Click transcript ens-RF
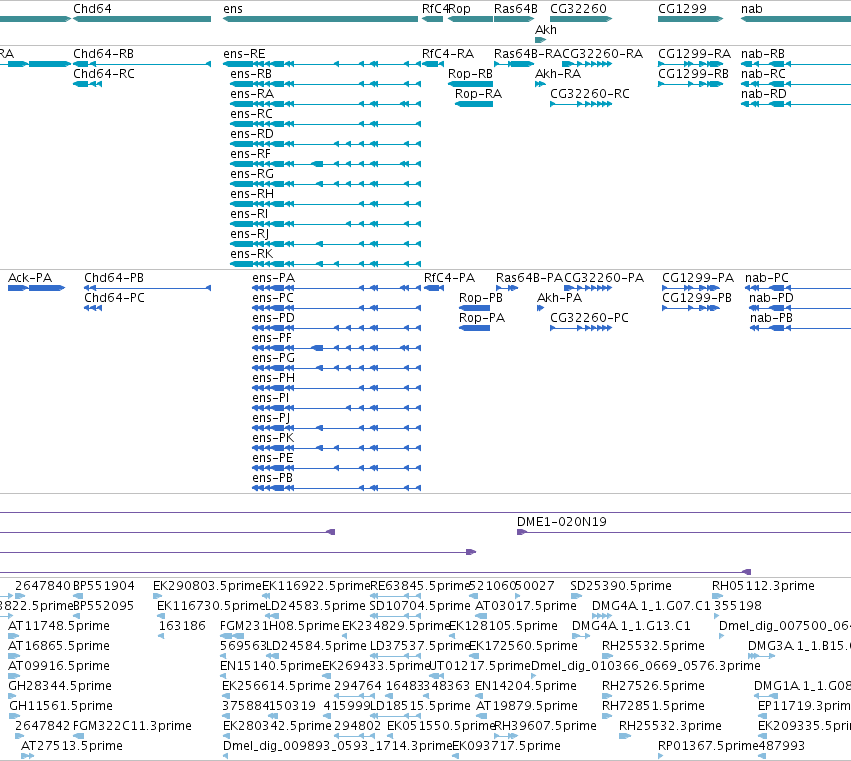The height and width of the screenshot is (761, 851). (250, 154)
